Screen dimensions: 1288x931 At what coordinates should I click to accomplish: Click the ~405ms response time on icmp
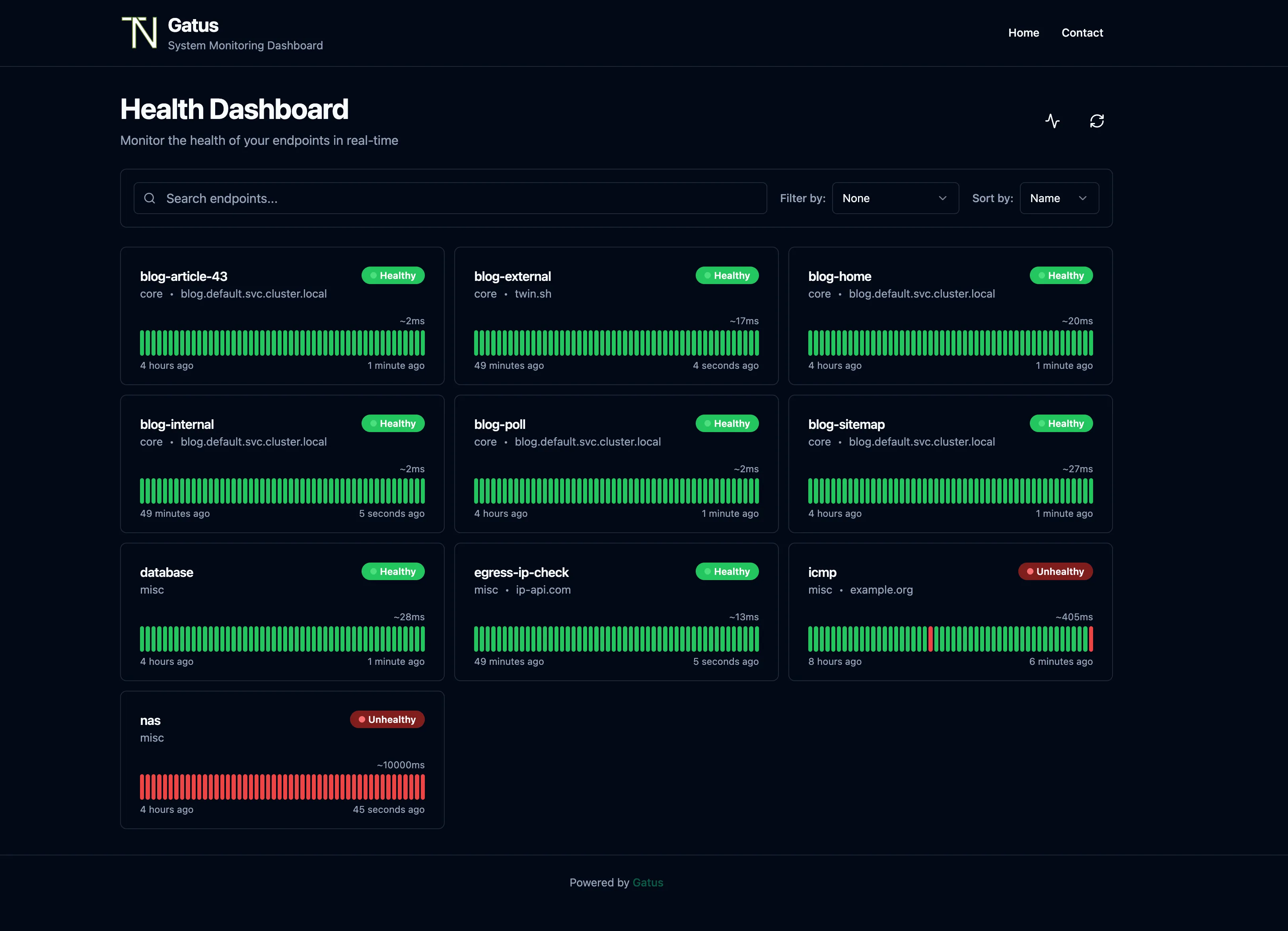1074,617
